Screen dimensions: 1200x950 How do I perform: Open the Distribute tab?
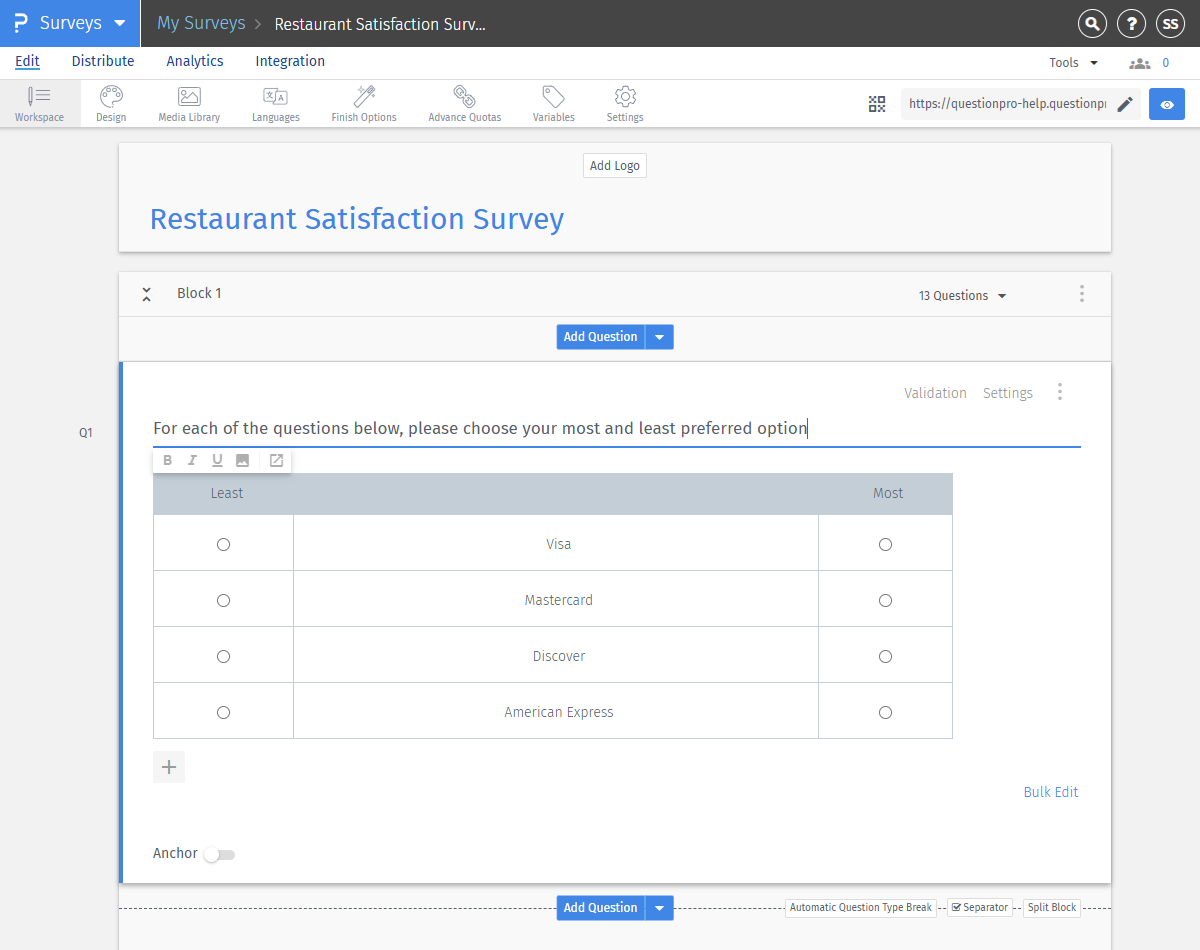pyautogui.click(x=103, y=61)
